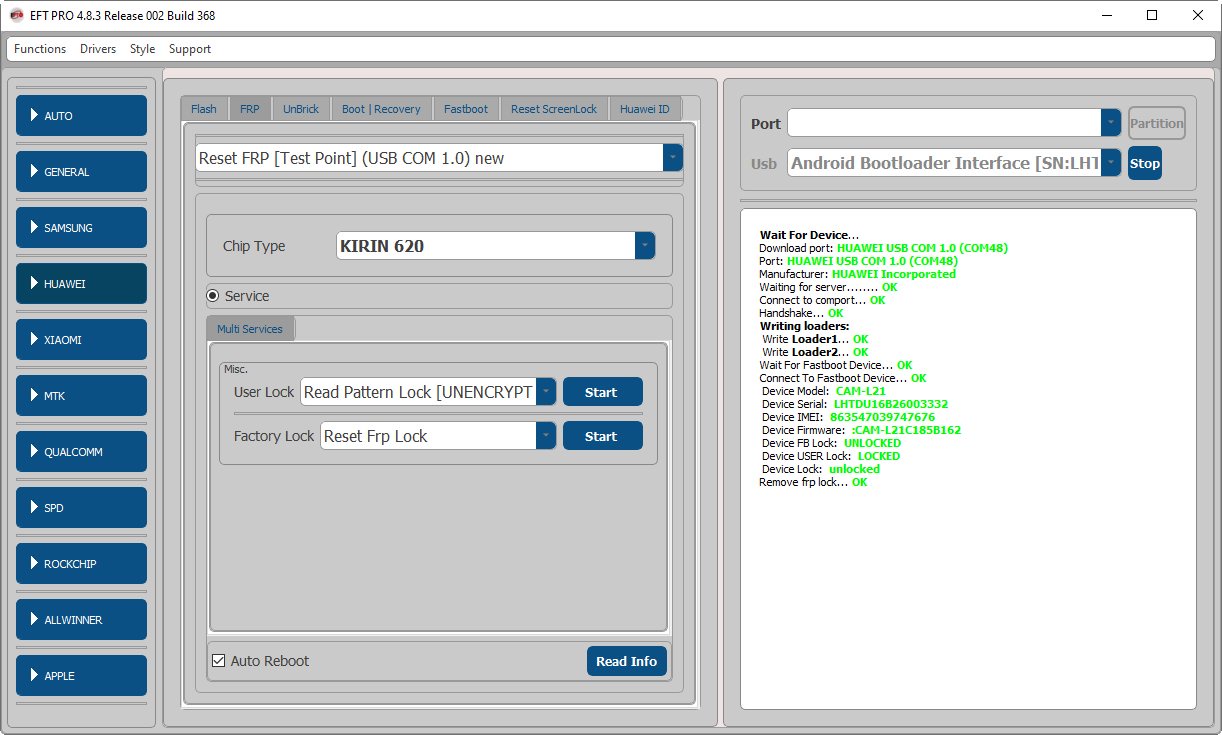Click the Device Serial LHTDU16B26003332 text

(x=891, y=404)
